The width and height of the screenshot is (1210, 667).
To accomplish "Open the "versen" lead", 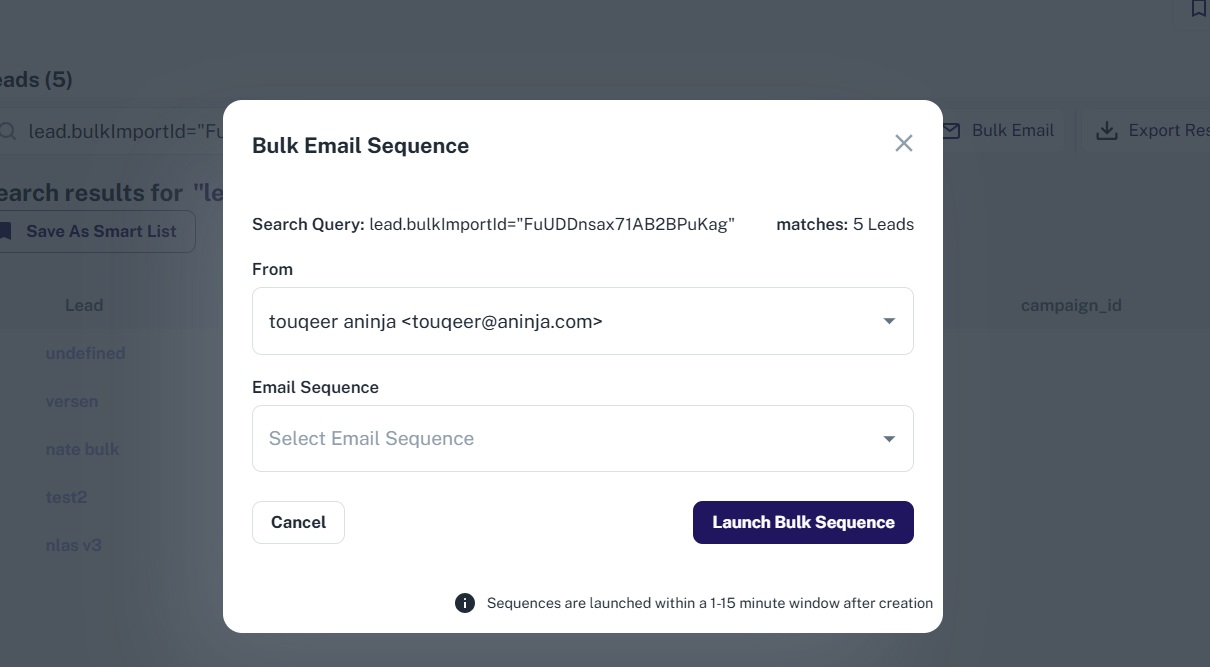I will [72, 401].
